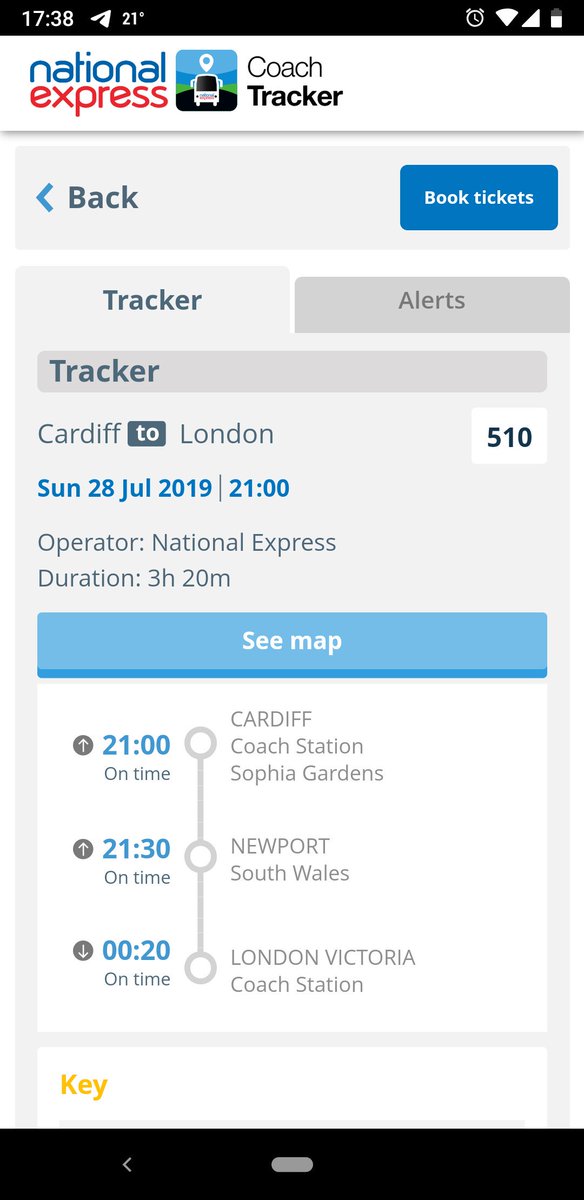Tap the Coach Tracker bus logo icon

coord(206,81)
